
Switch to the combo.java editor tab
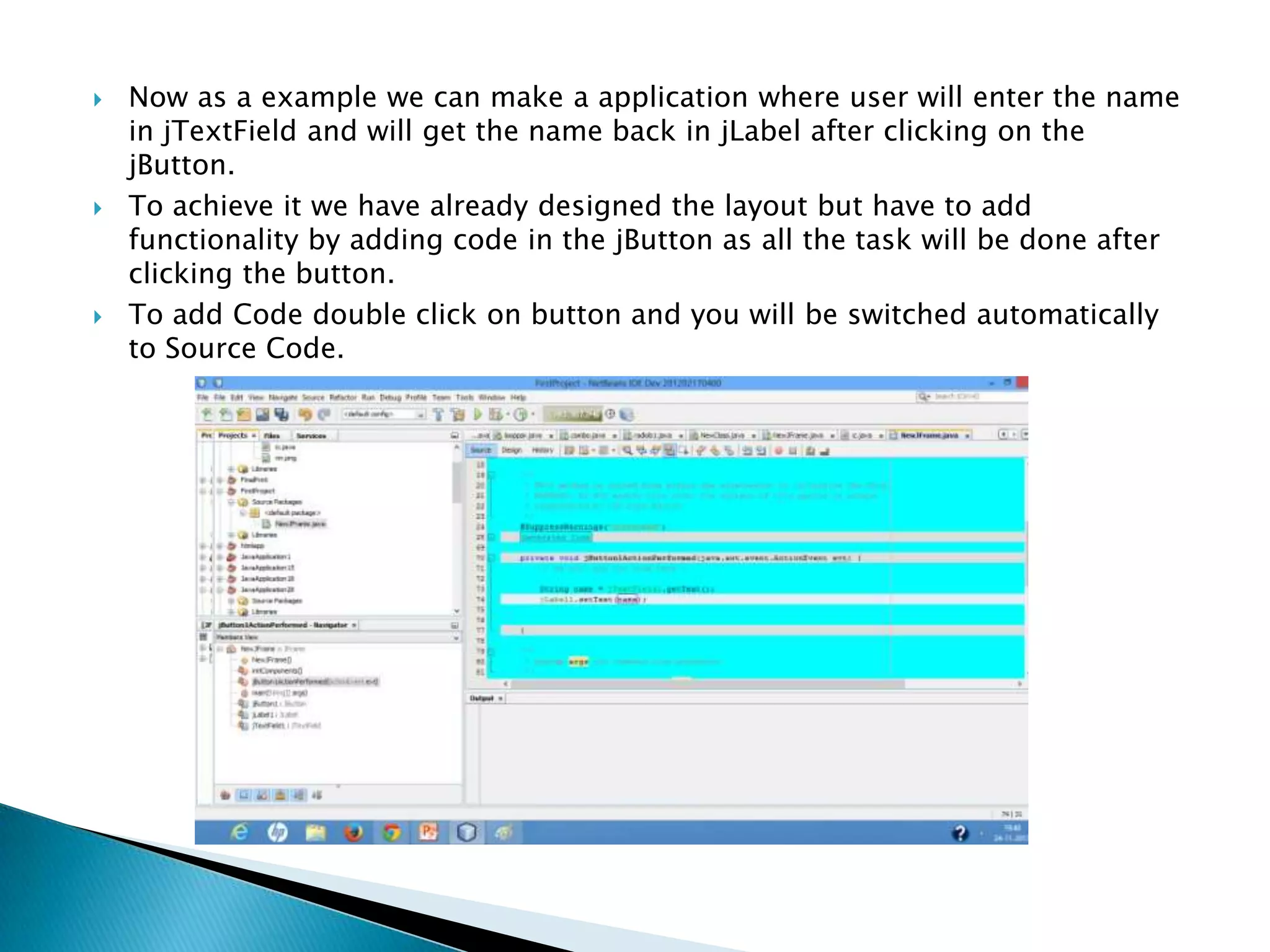point(588,436)
